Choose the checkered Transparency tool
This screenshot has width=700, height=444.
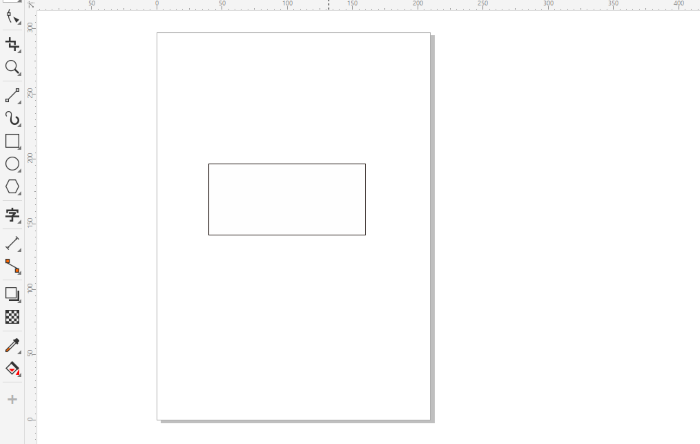point(12,317)
